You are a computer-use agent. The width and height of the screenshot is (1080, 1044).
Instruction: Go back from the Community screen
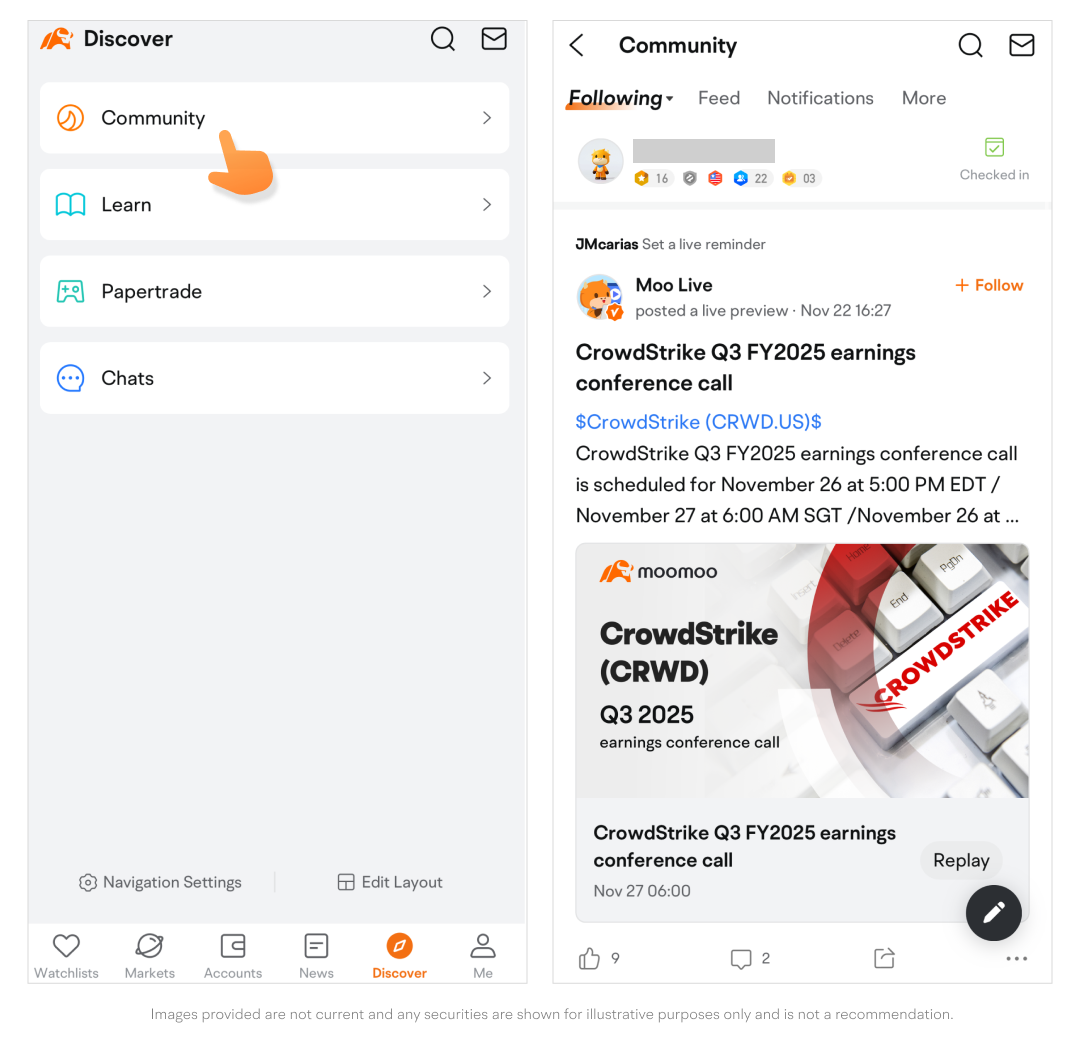coord(577,45)
